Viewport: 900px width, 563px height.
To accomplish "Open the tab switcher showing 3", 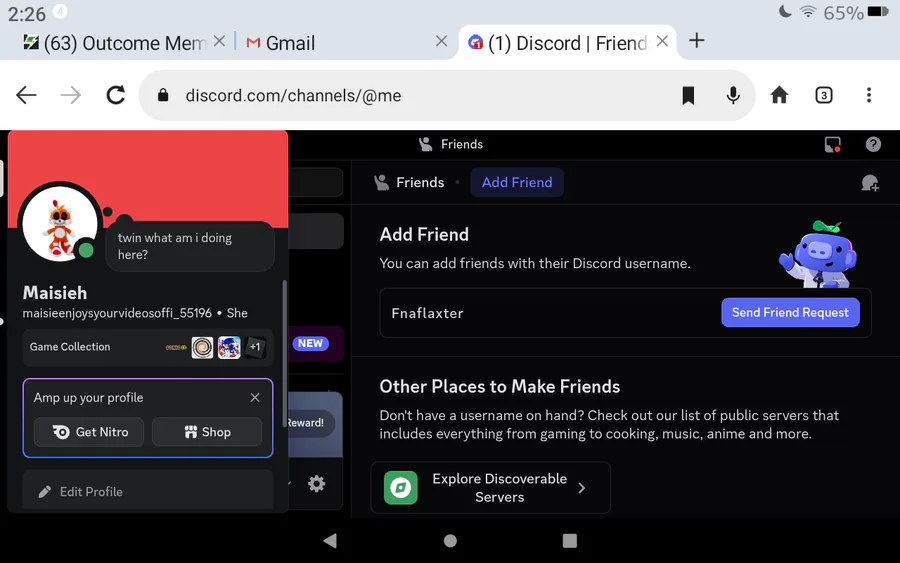I will click(x=824, y=95).
